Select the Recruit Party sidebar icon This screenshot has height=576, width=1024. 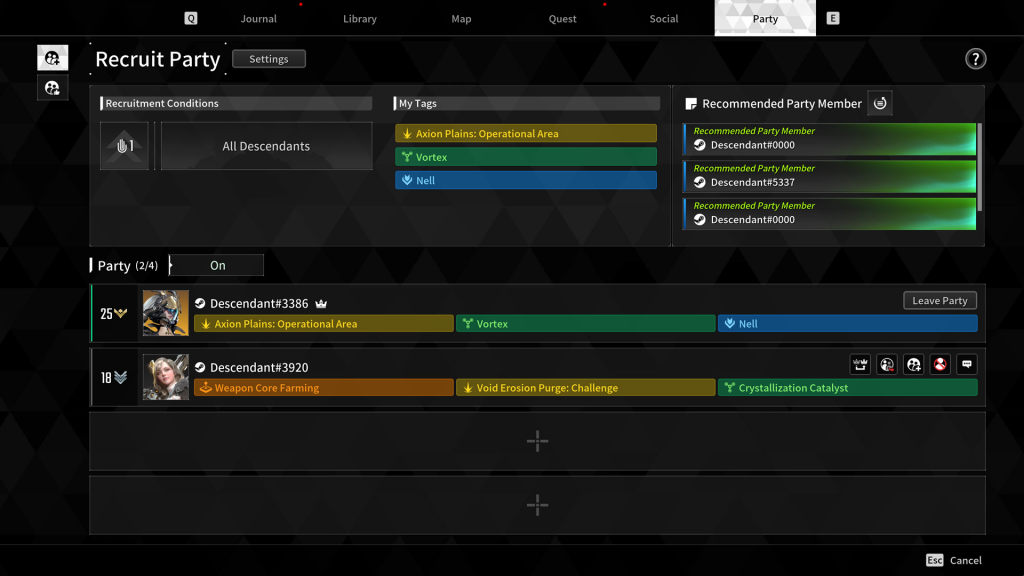pyautogui.click(x=52, y=57)
